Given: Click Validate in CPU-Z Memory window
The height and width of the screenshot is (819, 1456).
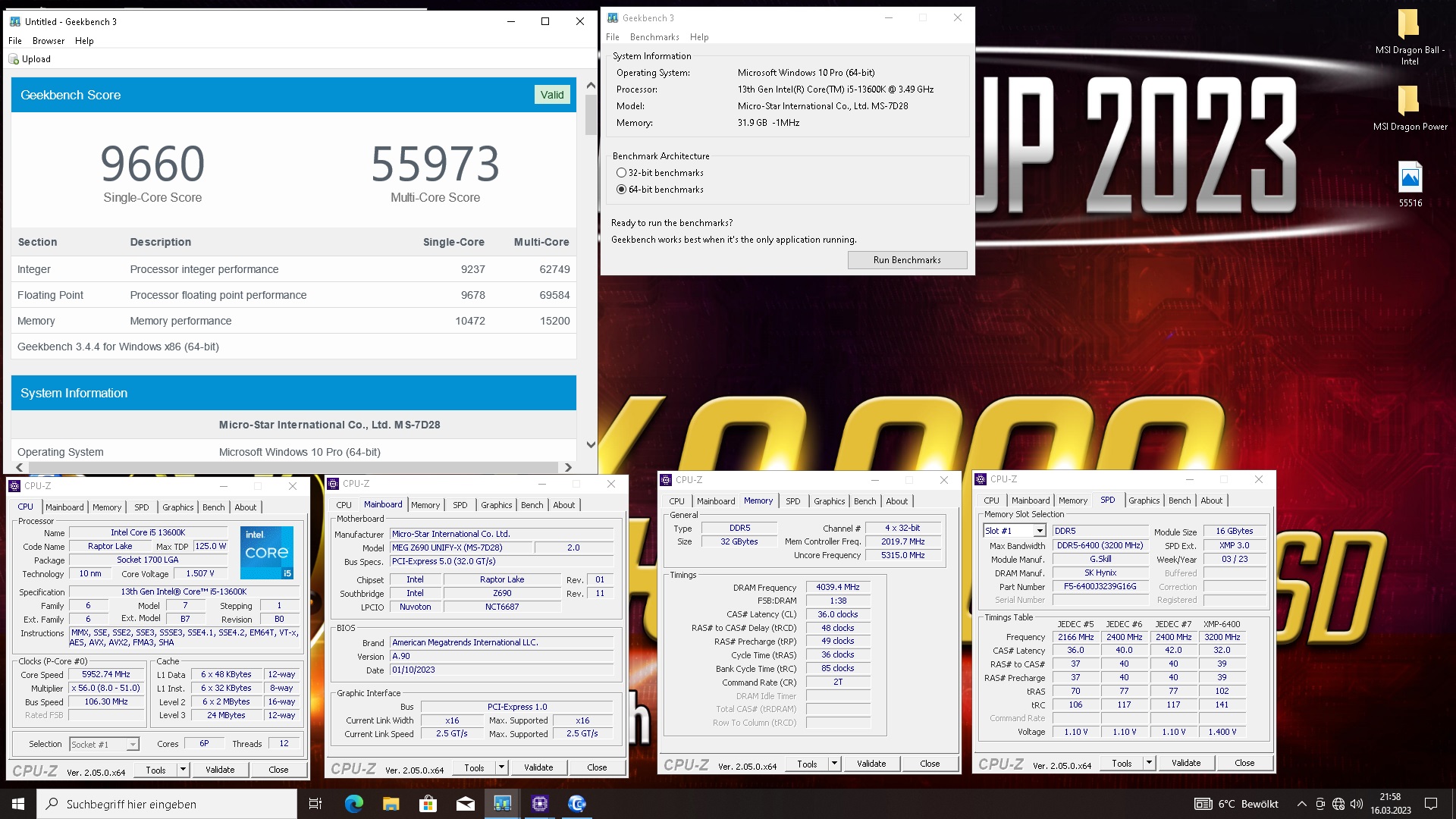Looking at the screenshot, I should tap(871, 764).
